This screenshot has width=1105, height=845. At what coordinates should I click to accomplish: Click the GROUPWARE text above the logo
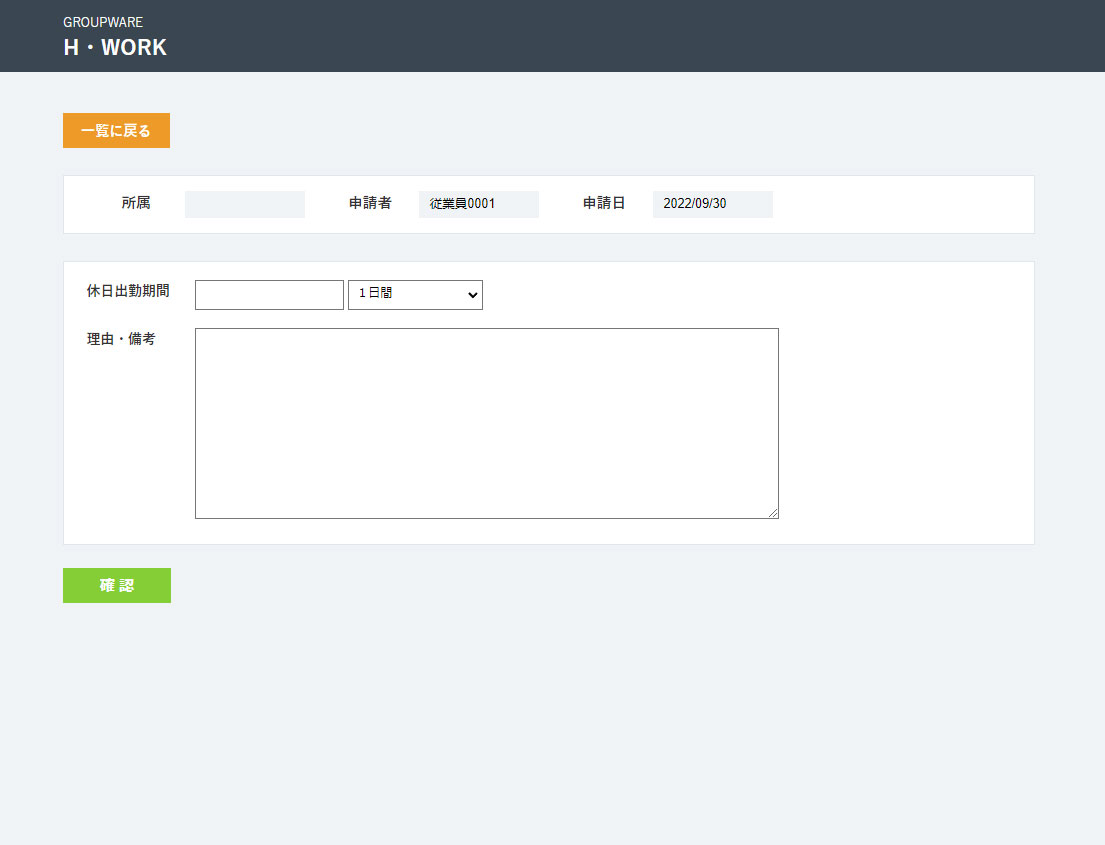[103, 22]
